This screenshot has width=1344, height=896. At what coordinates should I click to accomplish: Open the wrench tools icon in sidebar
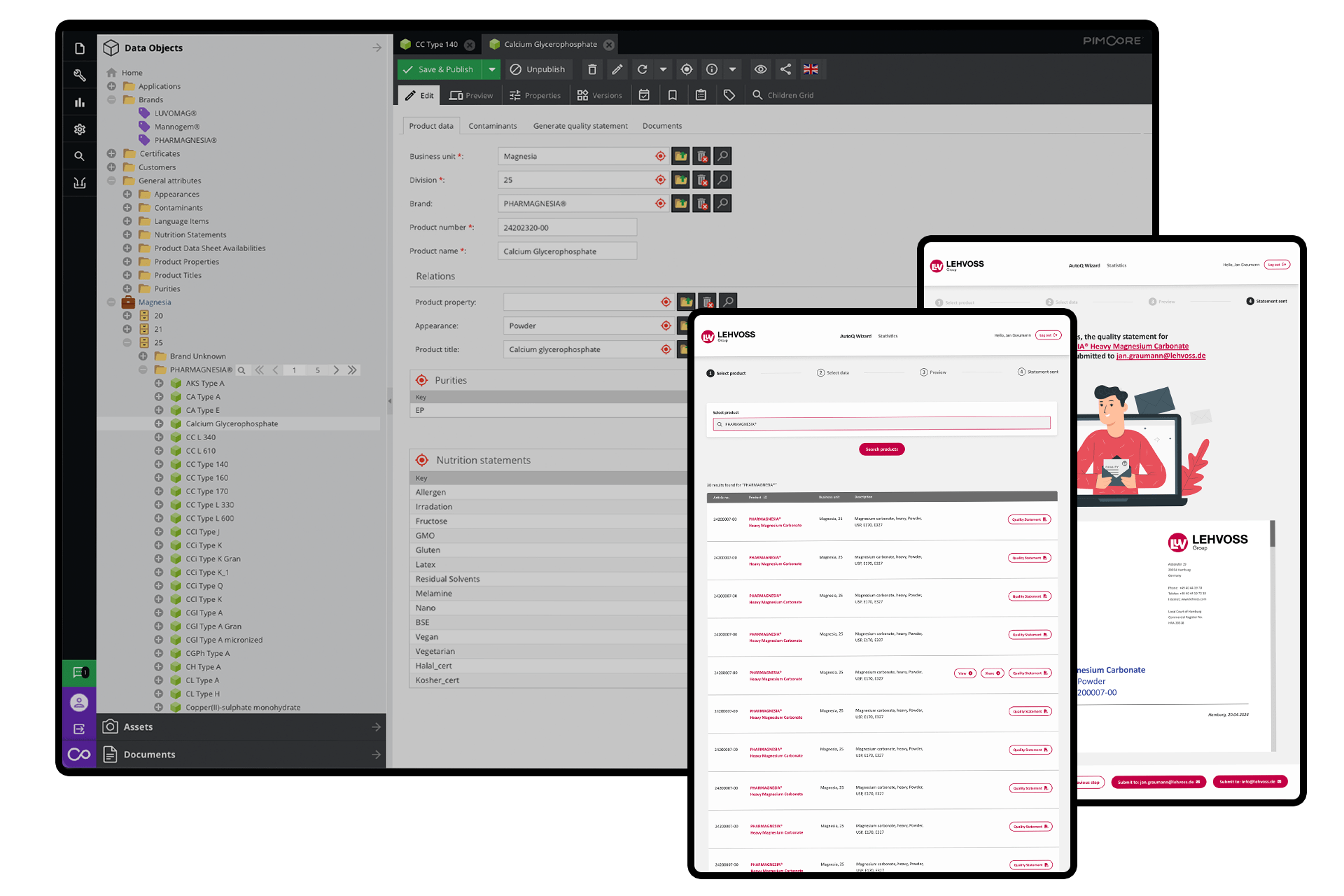(x=80, y=75)
